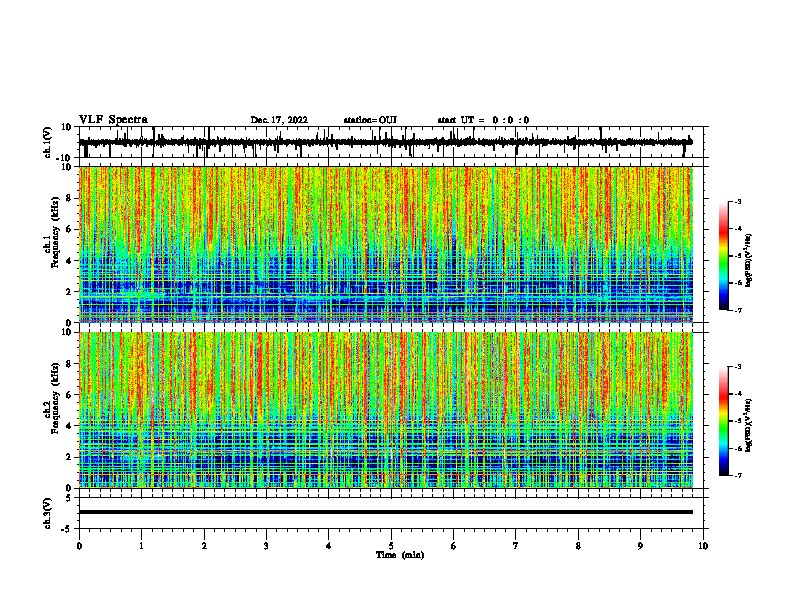This screenshot has height=612, width=792.
Task: Click the time axis tick label '5'
Action: [391, 546]
